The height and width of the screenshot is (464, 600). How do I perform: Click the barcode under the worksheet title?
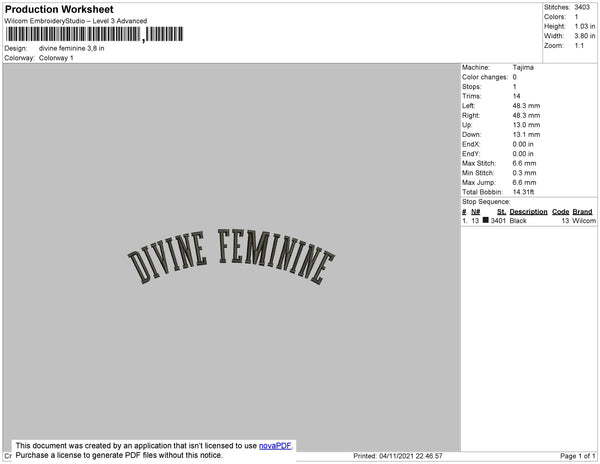95,34
